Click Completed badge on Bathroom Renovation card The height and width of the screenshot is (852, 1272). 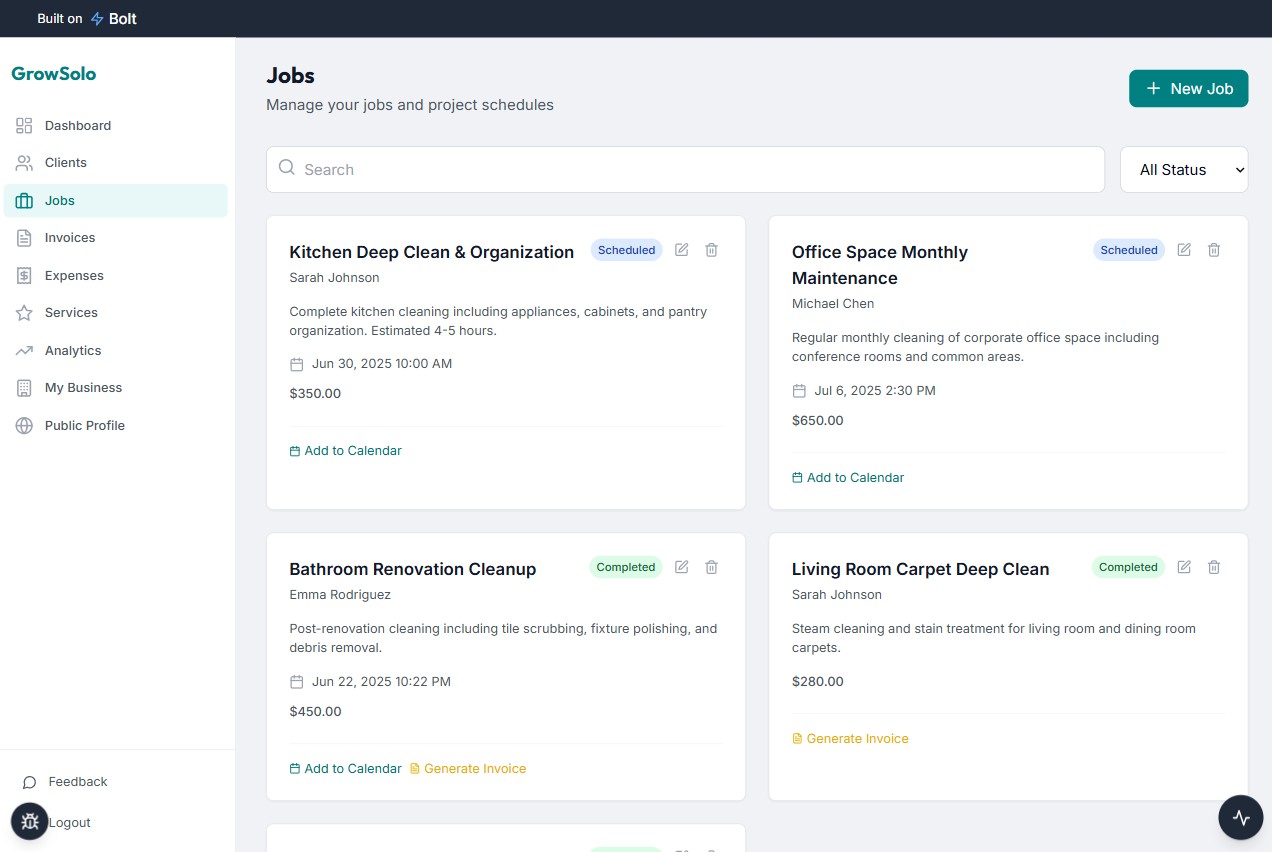626,567
